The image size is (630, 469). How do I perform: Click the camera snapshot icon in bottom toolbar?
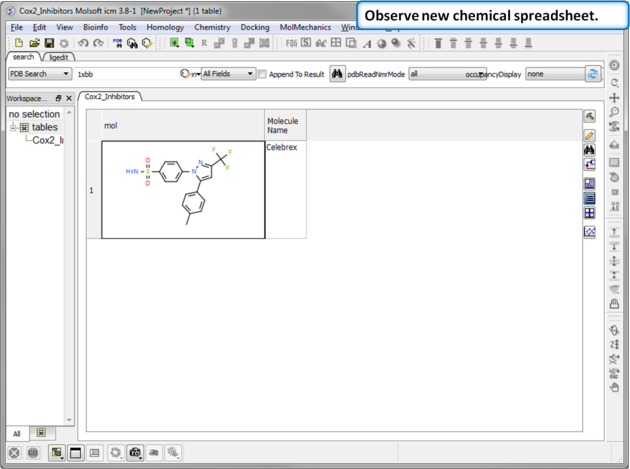click(135, 453)
